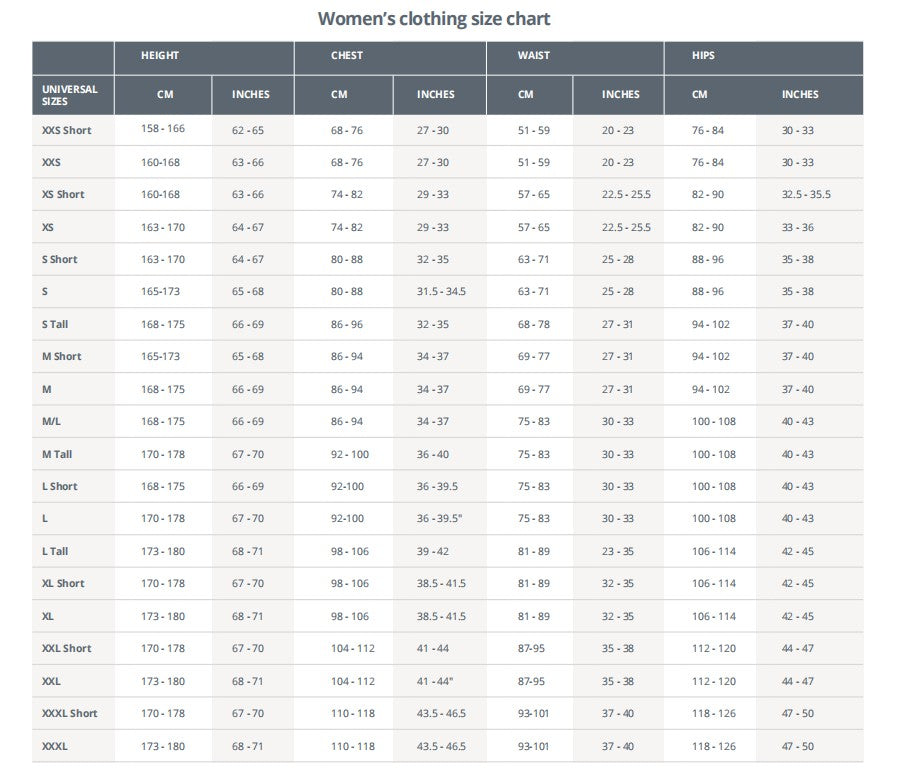The image size is (900, 782).
Task: Select the XS Short size row label
Action: coord(63,195)
